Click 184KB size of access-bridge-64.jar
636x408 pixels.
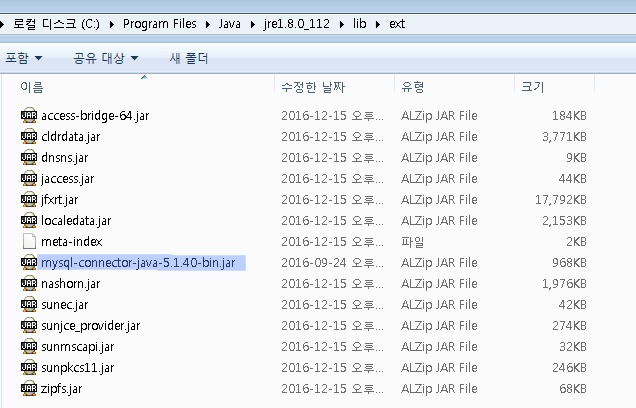click(569, 116)
